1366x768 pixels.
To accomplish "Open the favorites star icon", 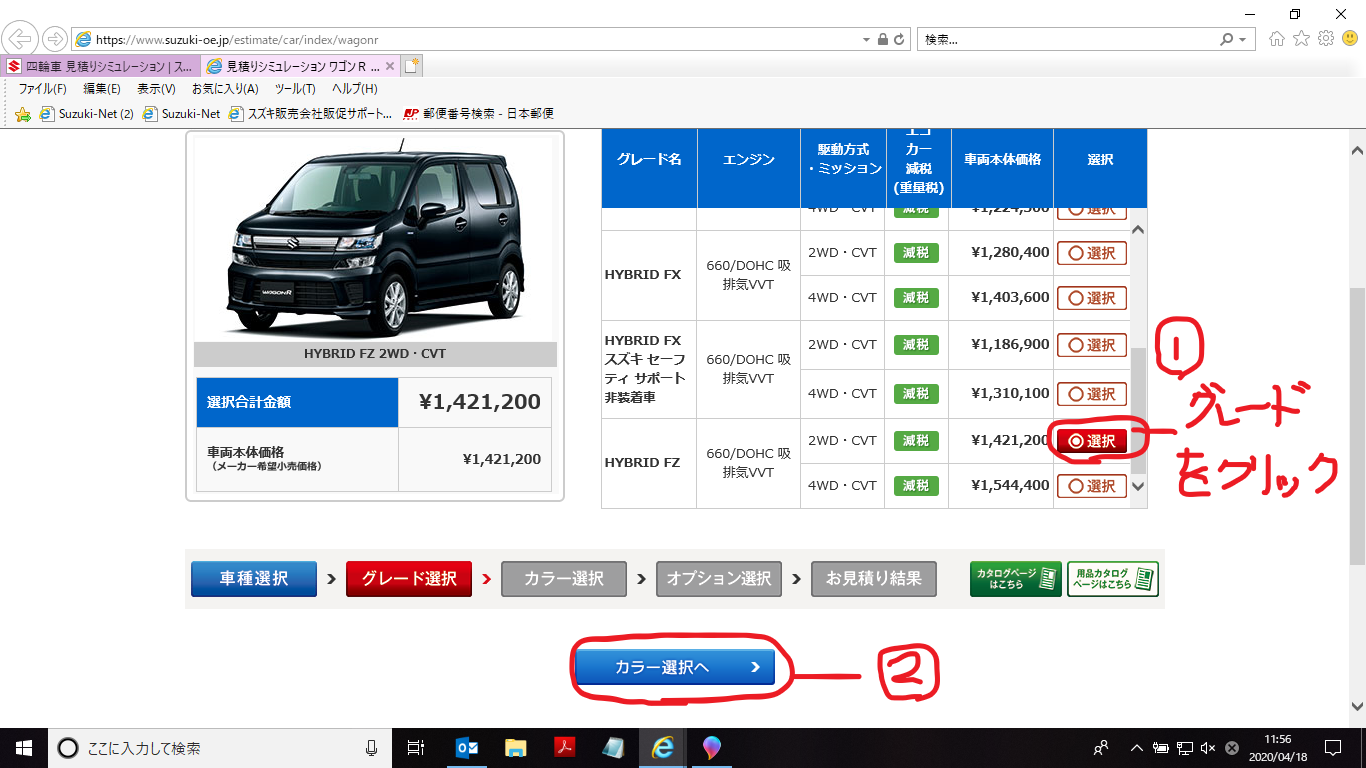I will point(1301,39).
